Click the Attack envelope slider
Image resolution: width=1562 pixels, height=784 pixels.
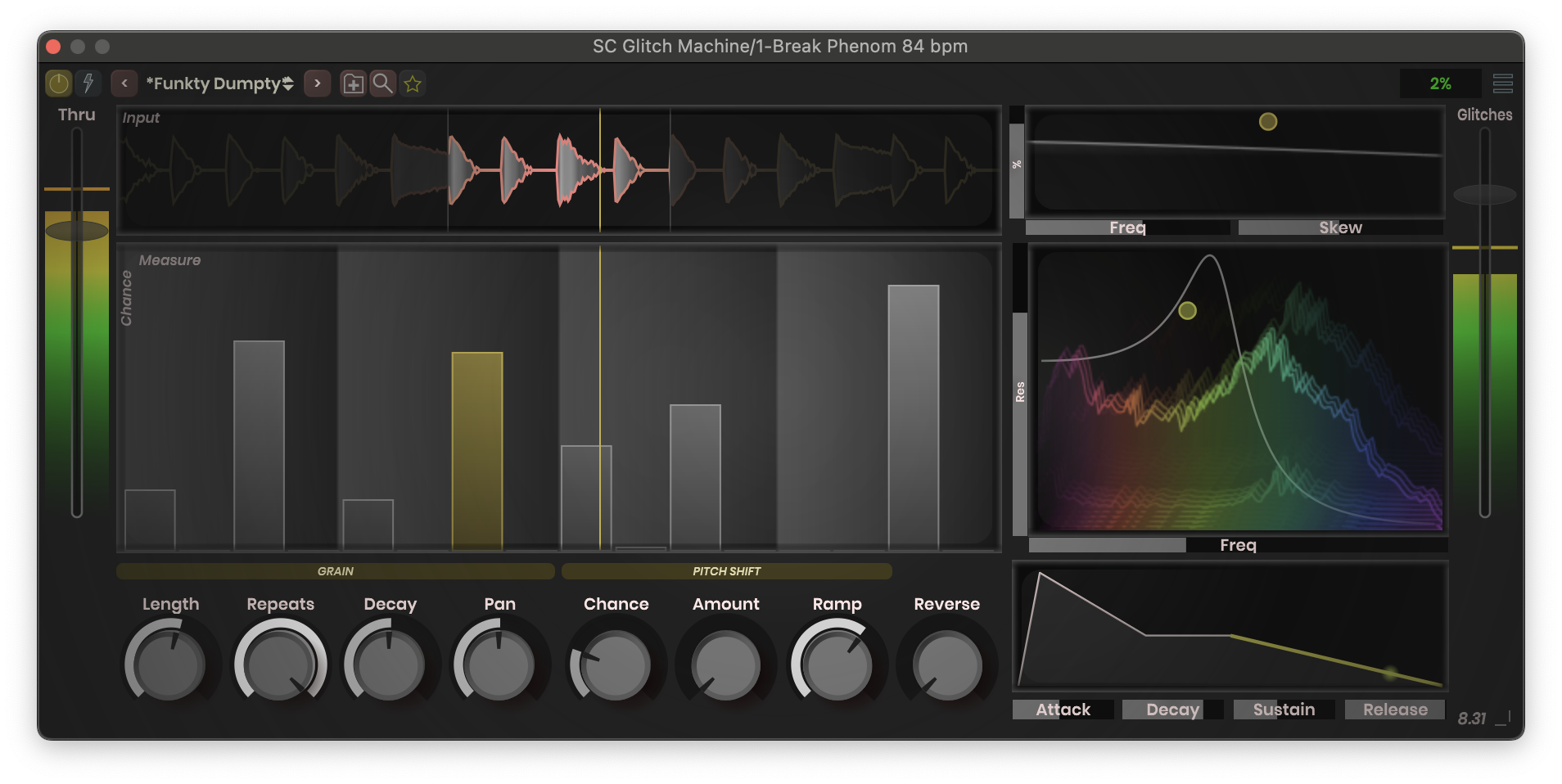1063,710
